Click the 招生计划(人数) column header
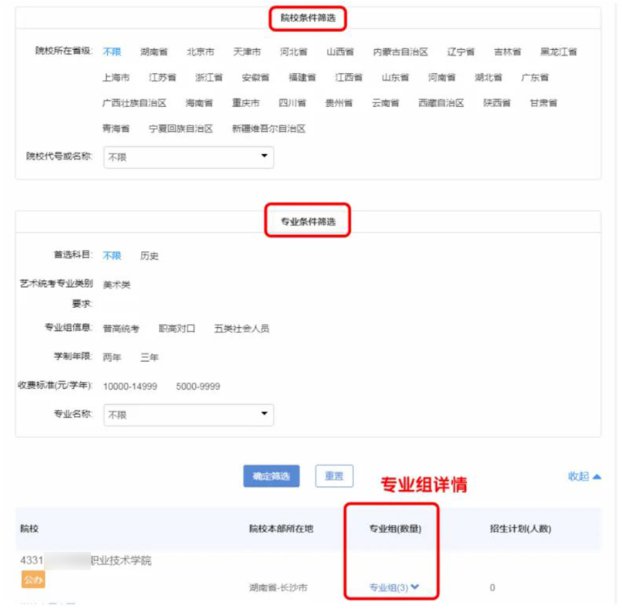 (520, 528)
